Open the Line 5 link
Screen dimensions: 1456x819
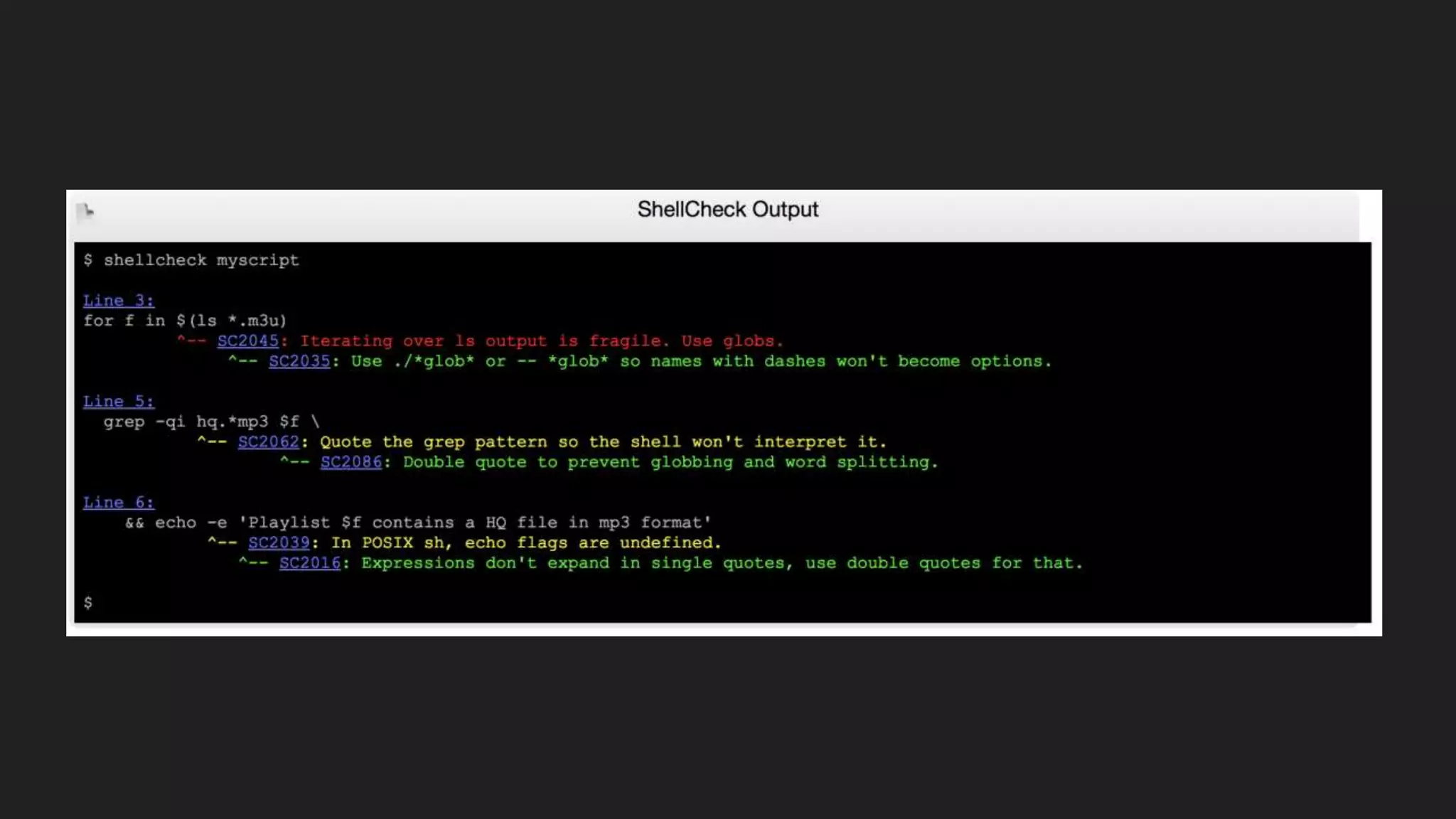(x=118, y=402)
